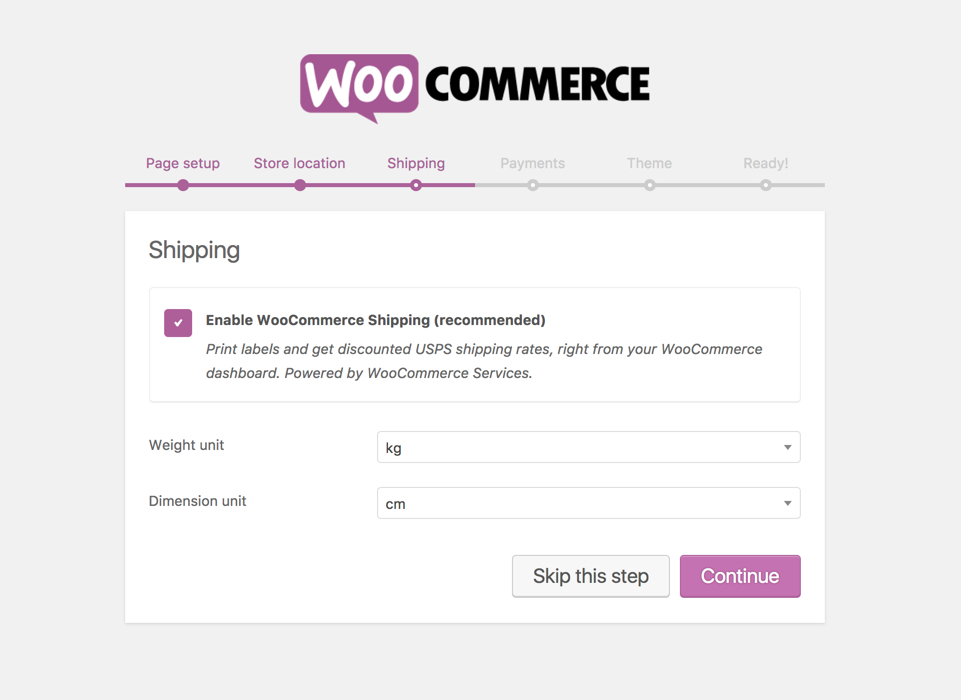Click the Enable WooCommerce Shipping label text
The width and height of the screenshot is (961, 700).
click(376, 320)
